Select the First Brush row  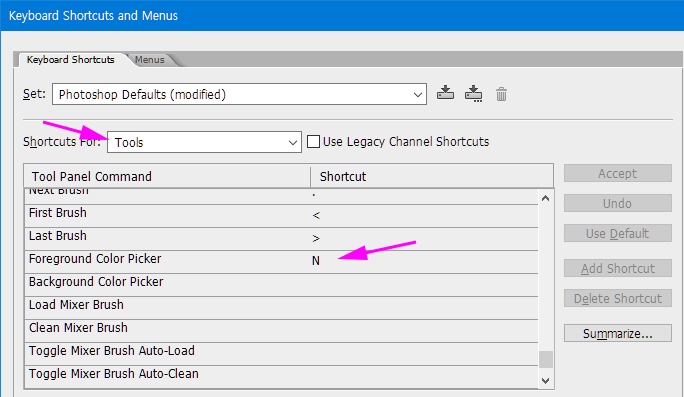(281, 216)
